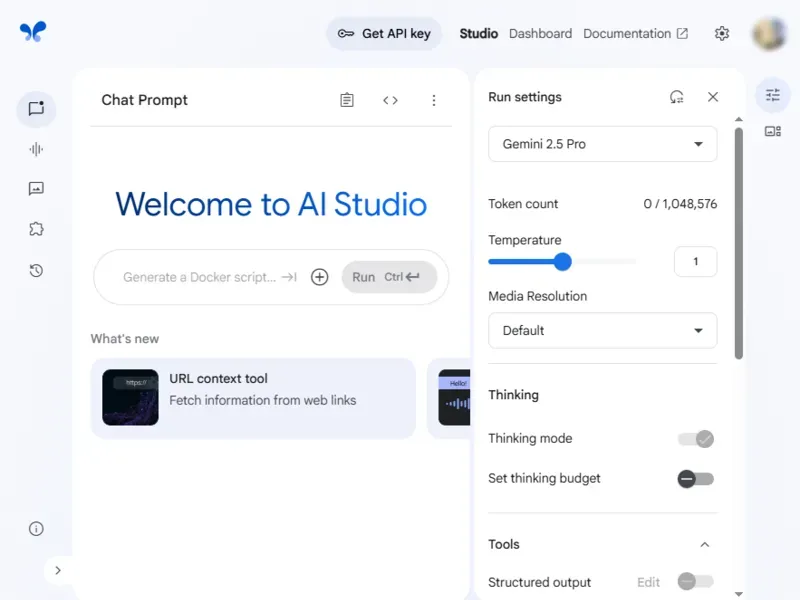Open Generate Media from the sidebar
This screenshot has width=800, height=600.
(x=36, y=188)
